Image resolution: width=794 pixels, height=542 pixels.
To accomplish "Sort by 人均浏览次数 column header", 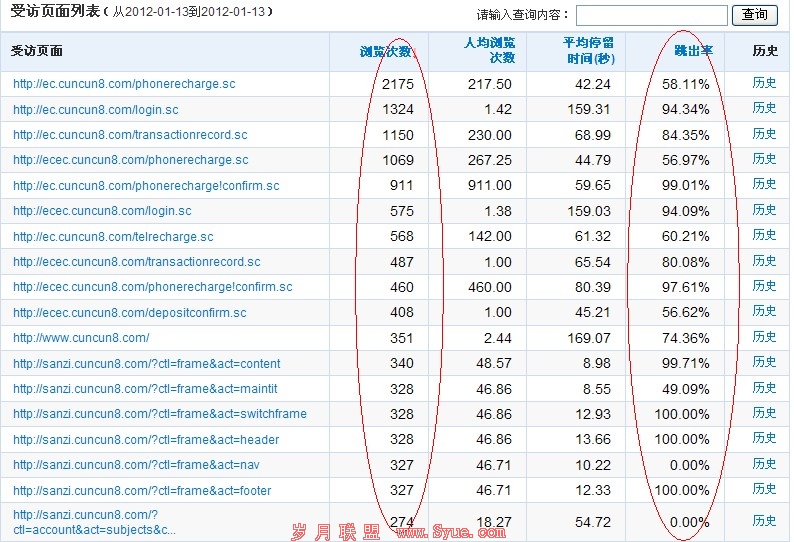I will pyautogui.click(x=490, y=50).
